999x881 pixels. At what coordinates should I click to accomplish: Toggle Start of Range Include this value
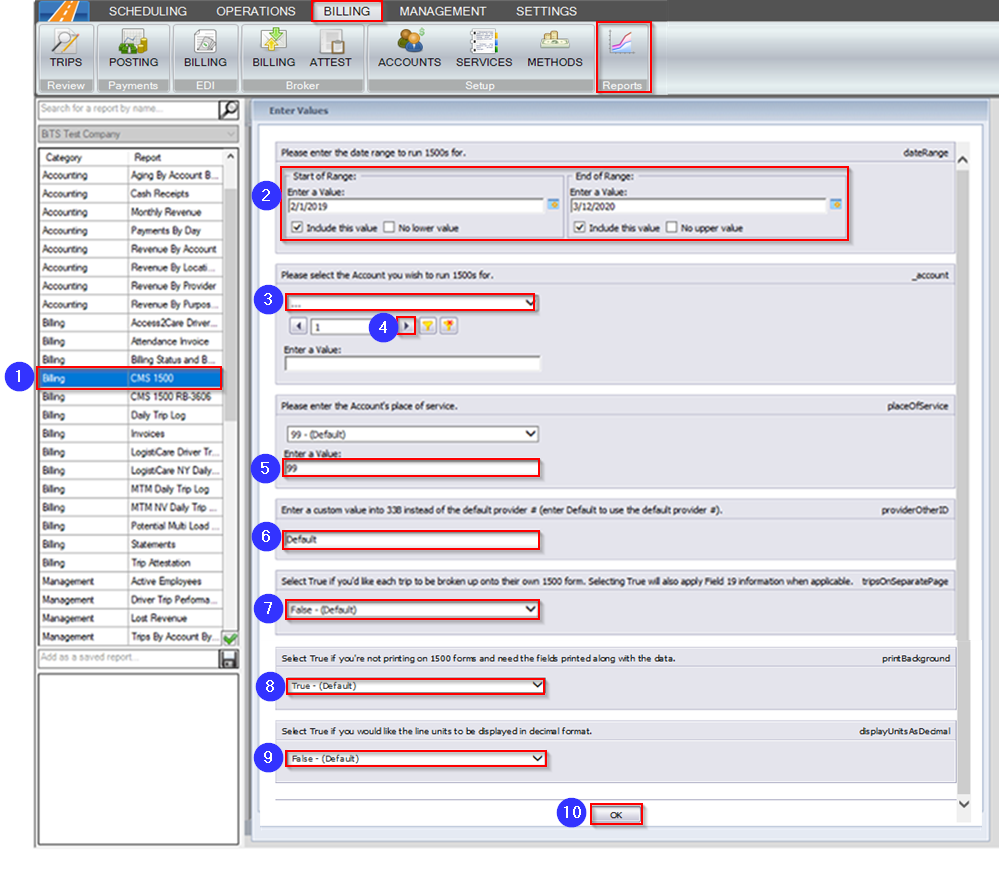[297, 227]
